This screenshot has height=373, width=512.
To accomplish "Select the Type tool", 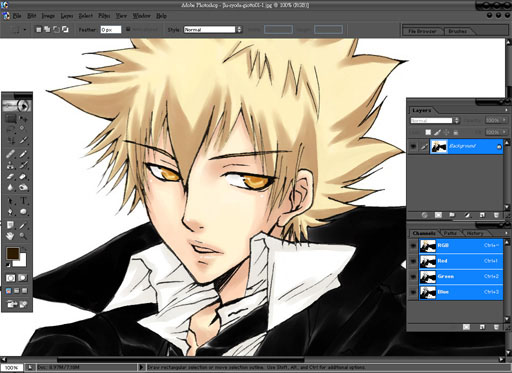I will [x=23, y=201].
